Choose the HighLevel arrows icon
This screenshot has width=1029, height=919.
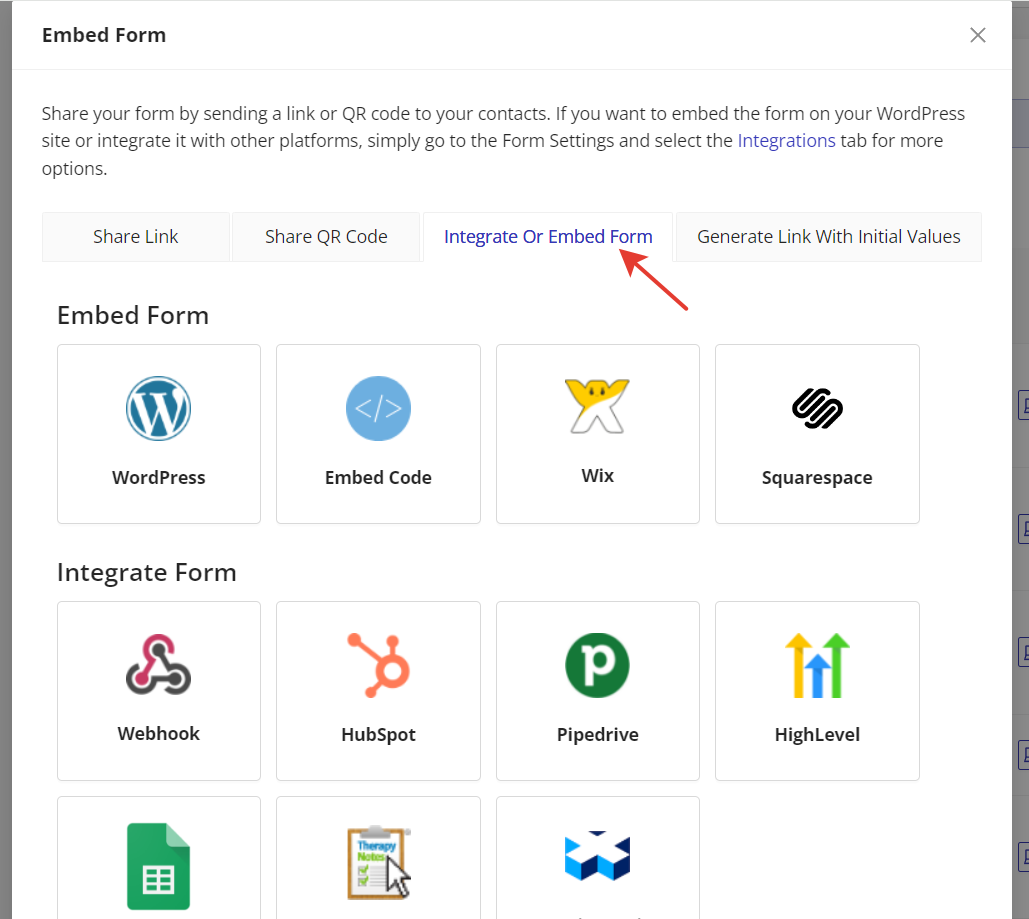817,664
